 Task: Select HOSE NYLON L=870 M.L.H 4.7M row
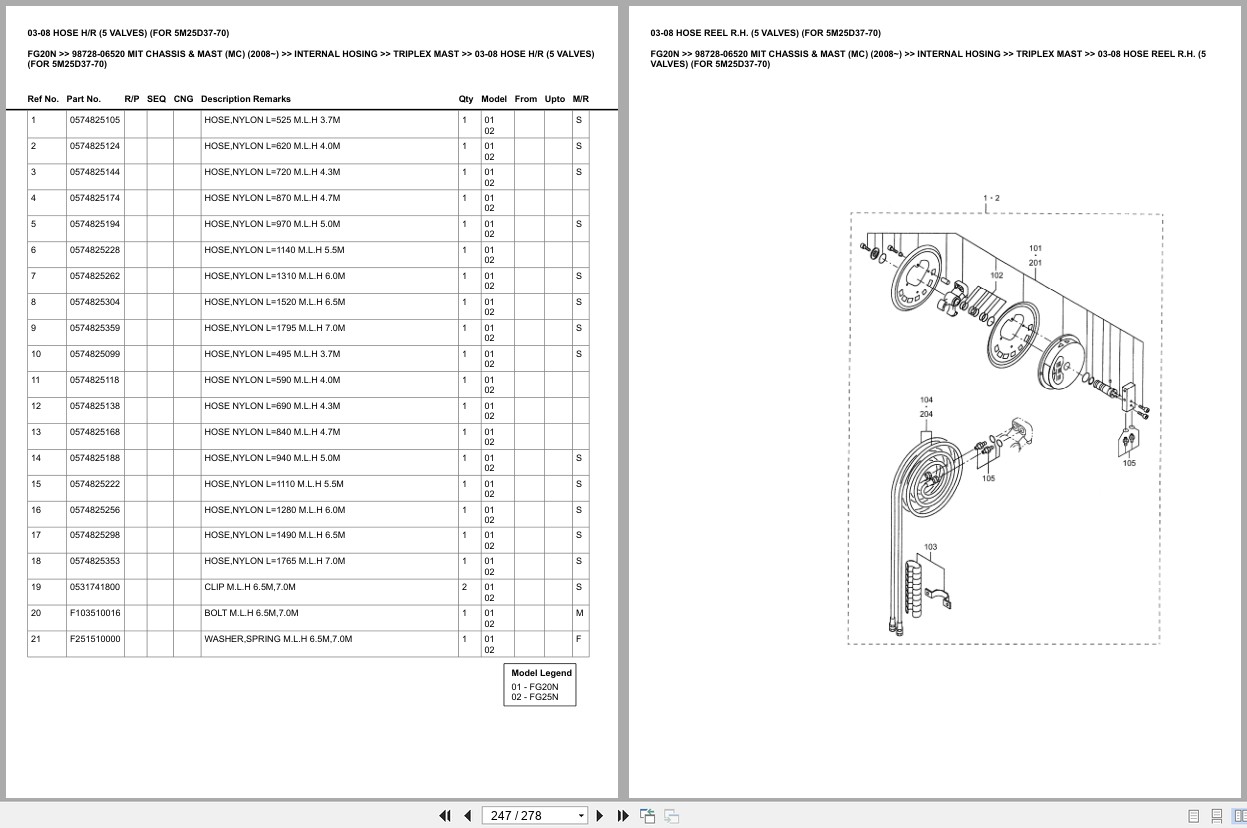tap(308, 203)
